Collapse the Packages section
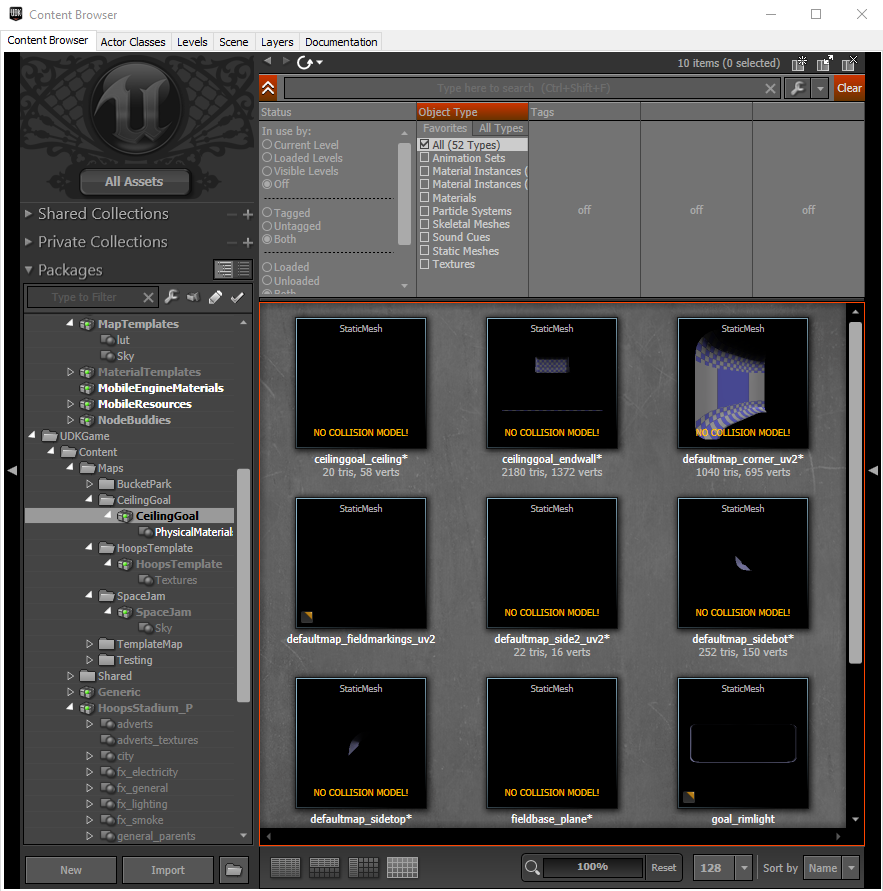This screenshot has height=891, width=883. [x=28, y=269]
